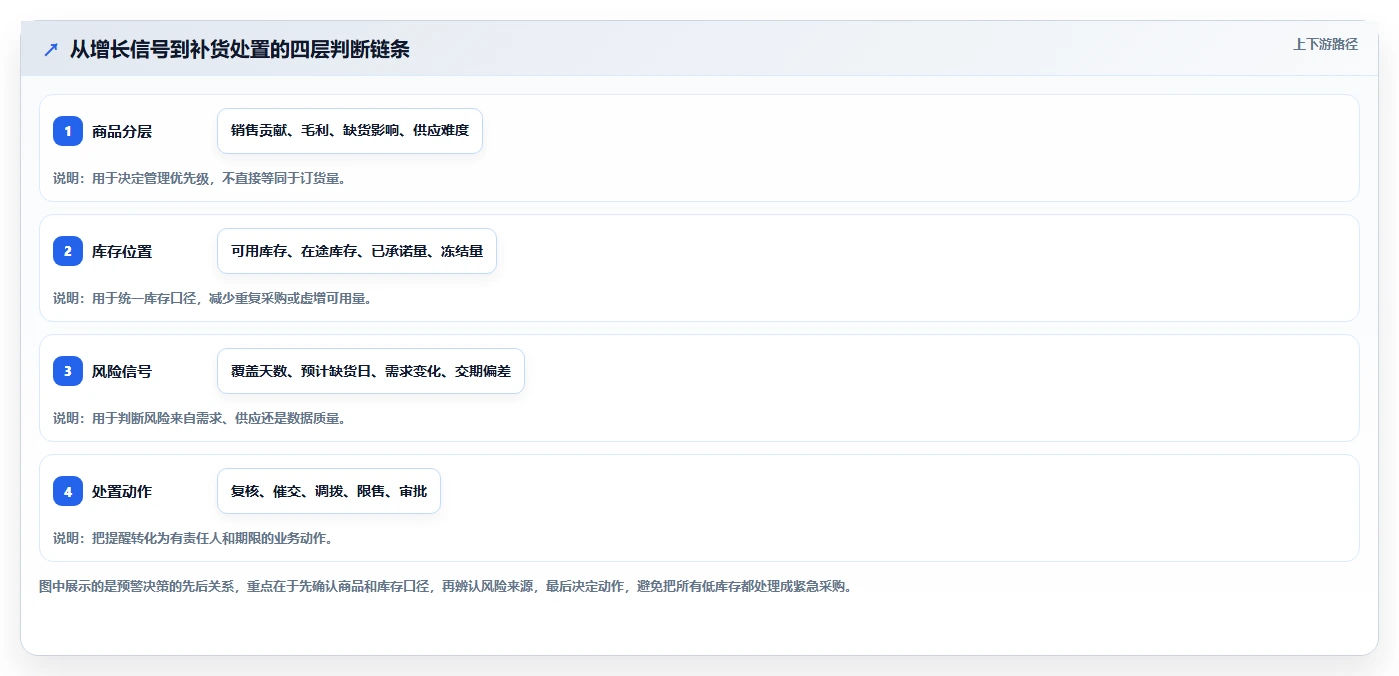1399x676 pixels.
Task: Click the 商品分层 step label
Action: 122,131
